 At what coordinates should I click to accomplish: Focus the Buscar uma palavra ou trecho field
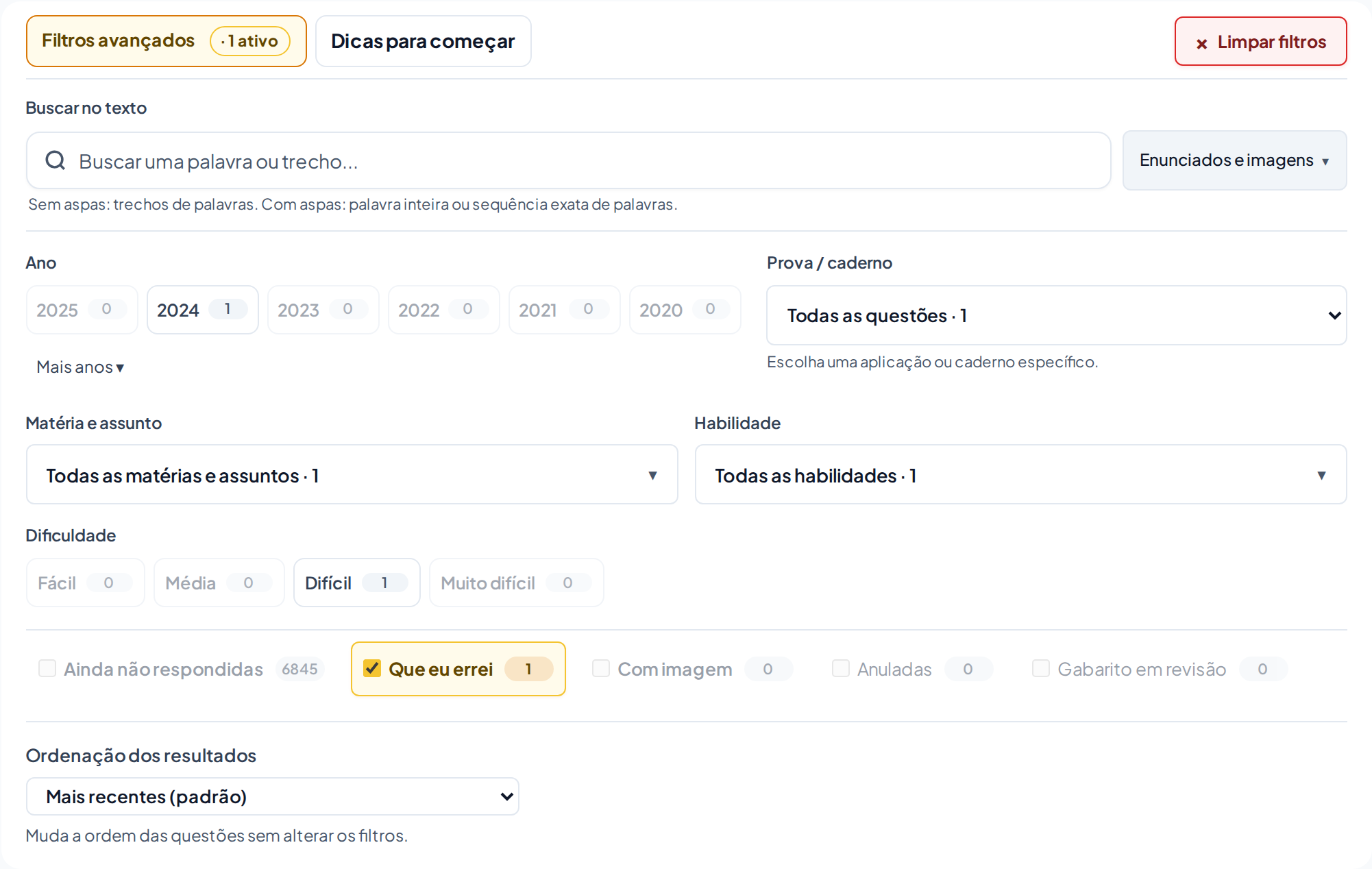(569, 161)
